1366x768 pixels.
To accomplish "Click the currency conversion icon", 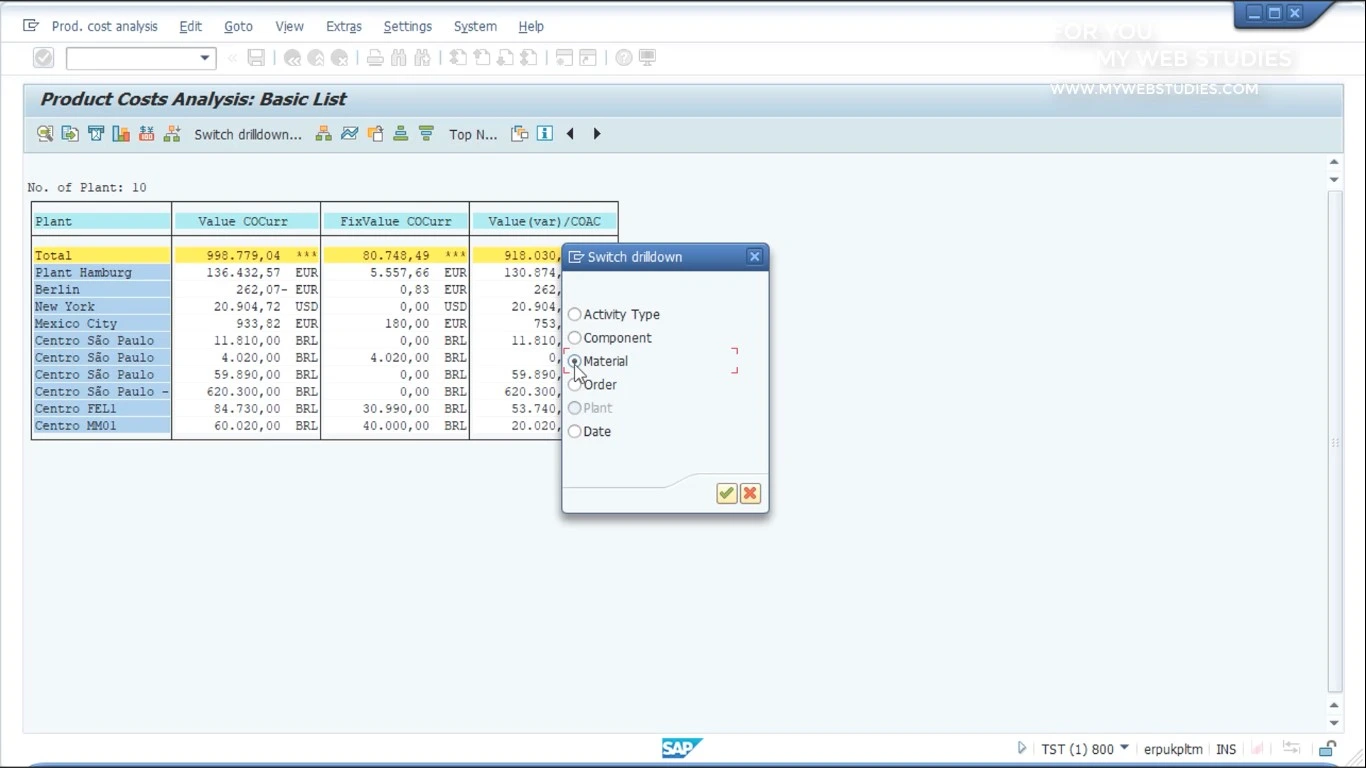I will pyautogui.click(x=147, y=134).
